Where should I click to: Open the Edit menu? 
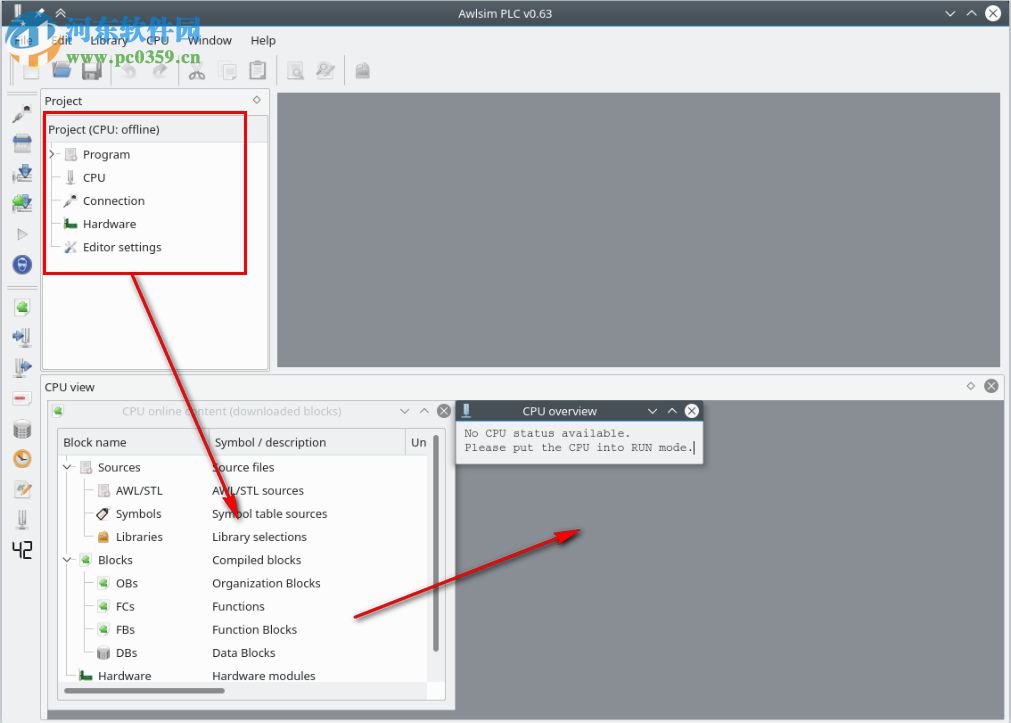click(x=61, y=40)
